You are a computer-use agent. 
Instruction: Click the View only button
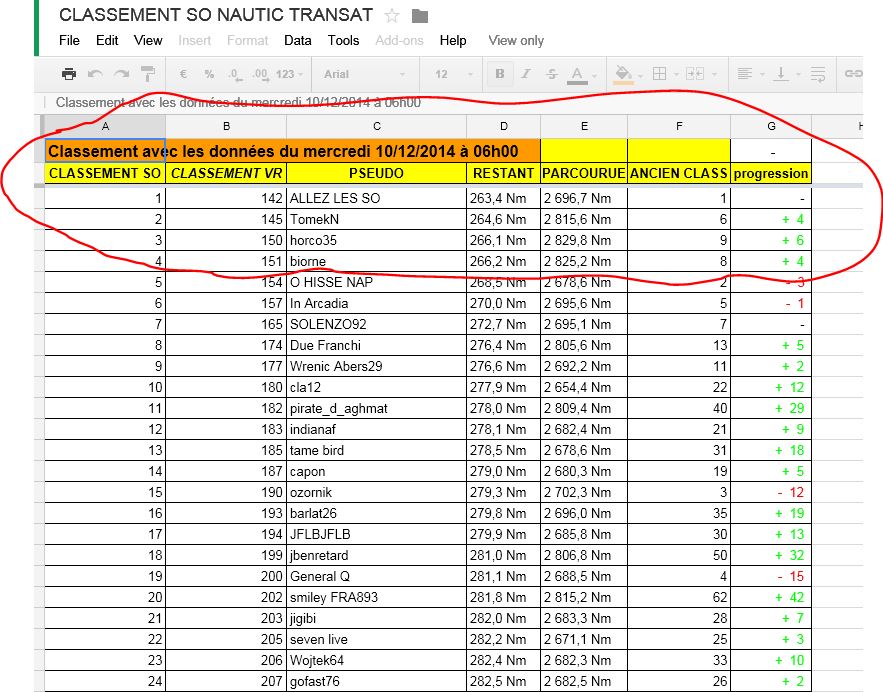(x=516, y=40)
